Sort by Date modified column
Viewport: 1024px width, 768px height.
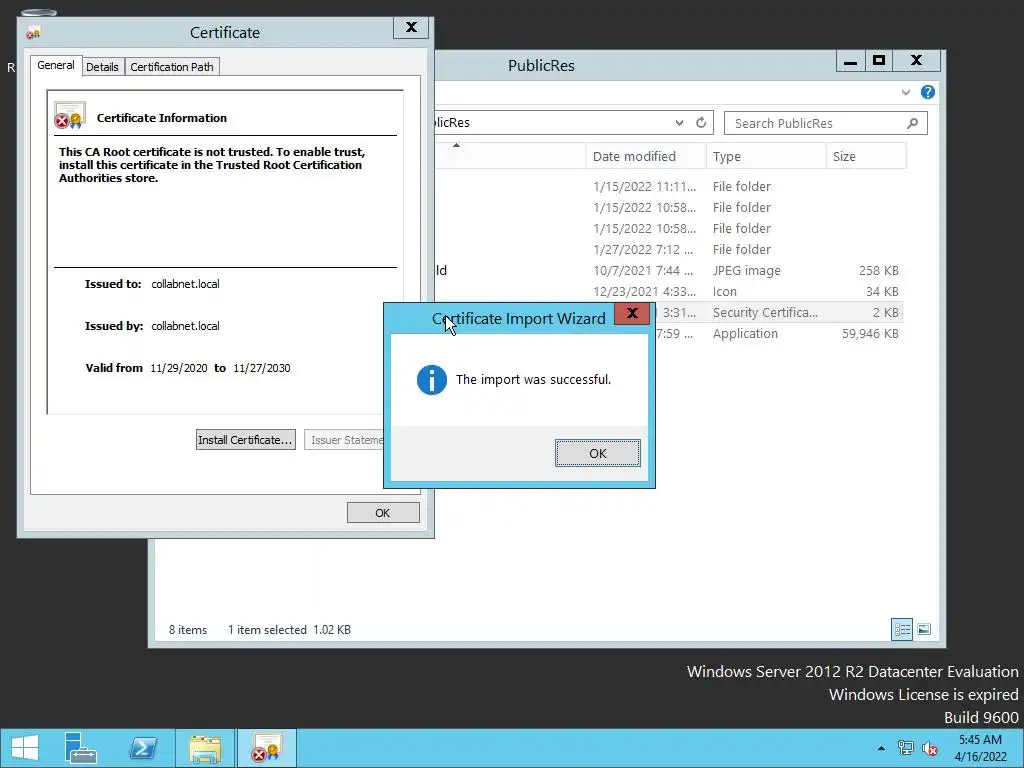point(646,156)
